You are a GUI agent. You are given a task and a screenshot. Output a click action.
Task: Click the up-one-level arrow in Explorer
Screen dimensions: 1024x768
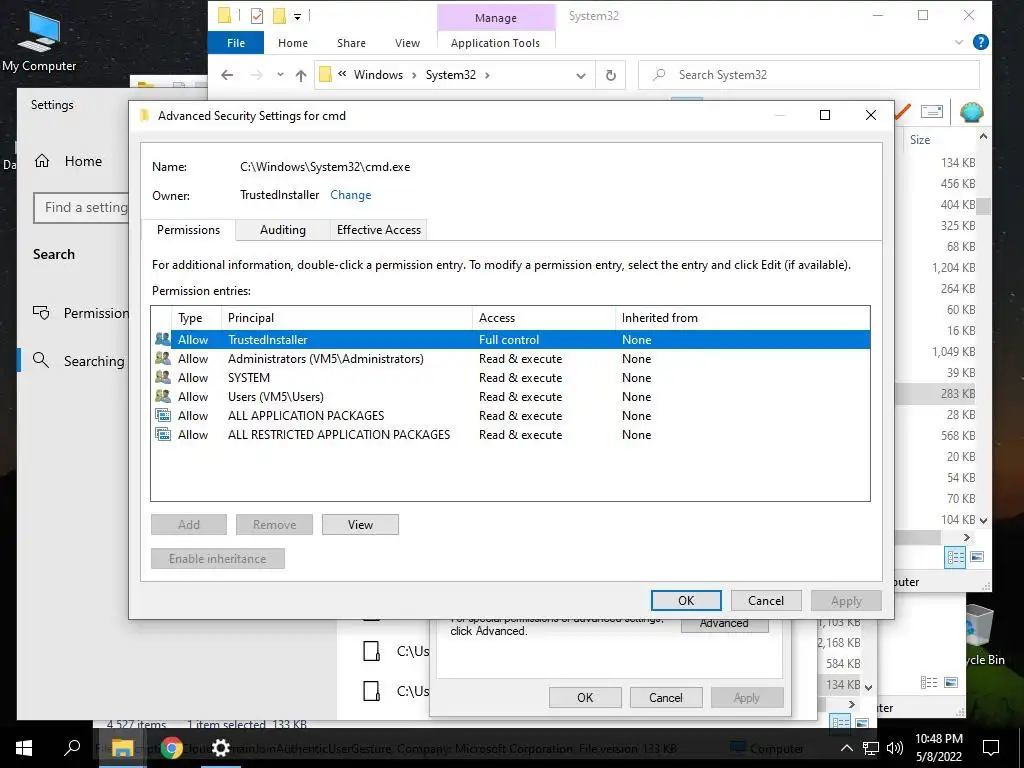300,75
